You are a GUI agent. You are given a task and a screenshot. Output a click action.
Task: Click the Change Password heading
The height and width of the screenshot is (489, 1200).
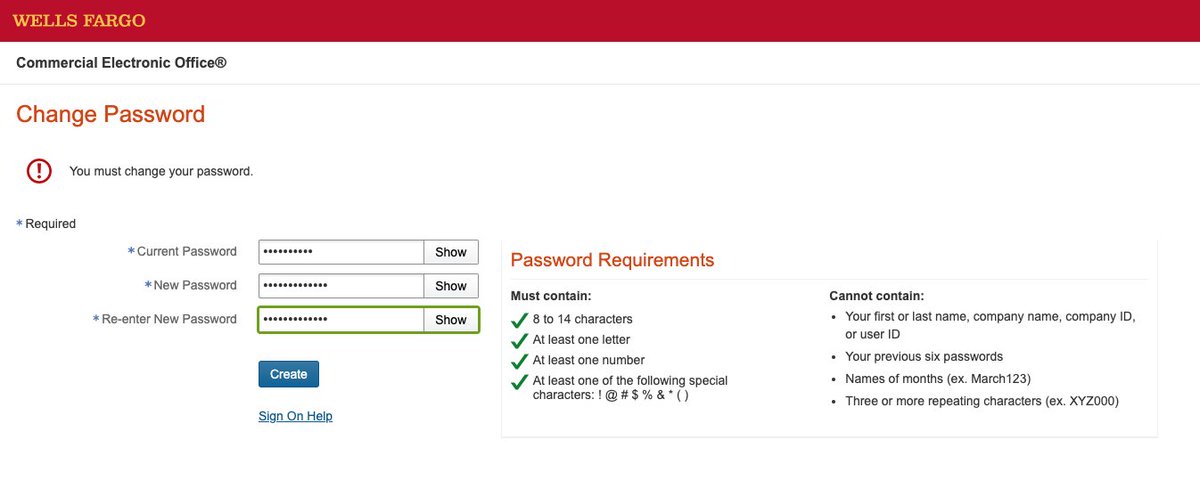point(111,114)
